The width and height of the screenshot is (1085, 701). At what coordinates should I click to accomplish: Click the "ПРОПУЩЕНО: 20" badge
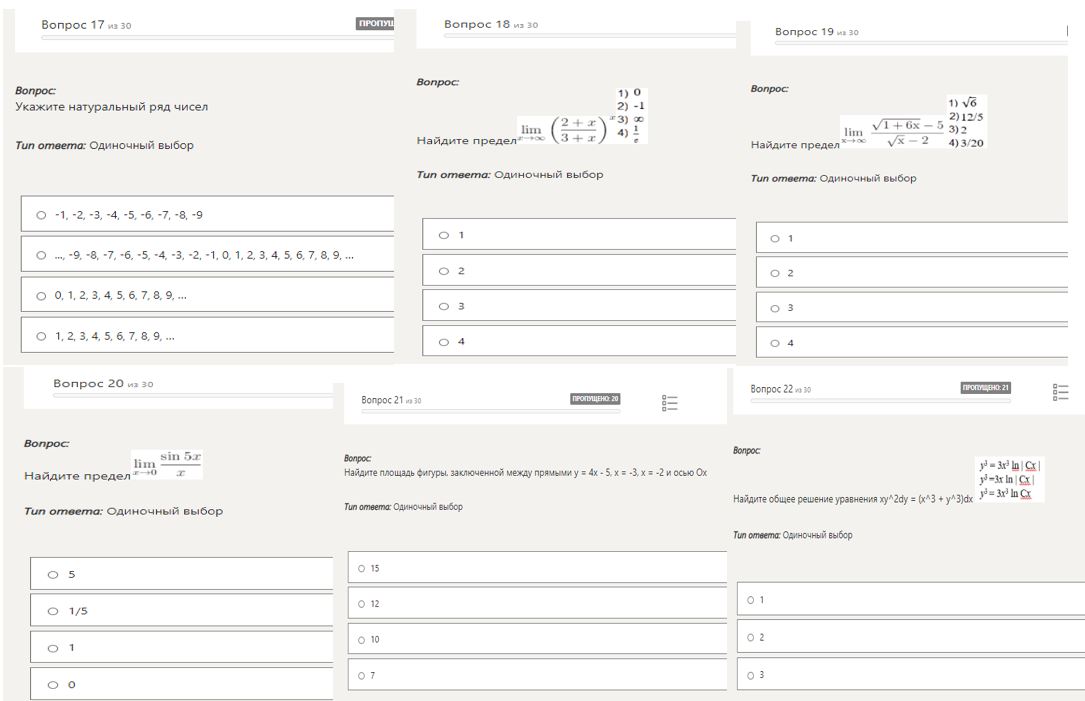(x=595, y=400)
